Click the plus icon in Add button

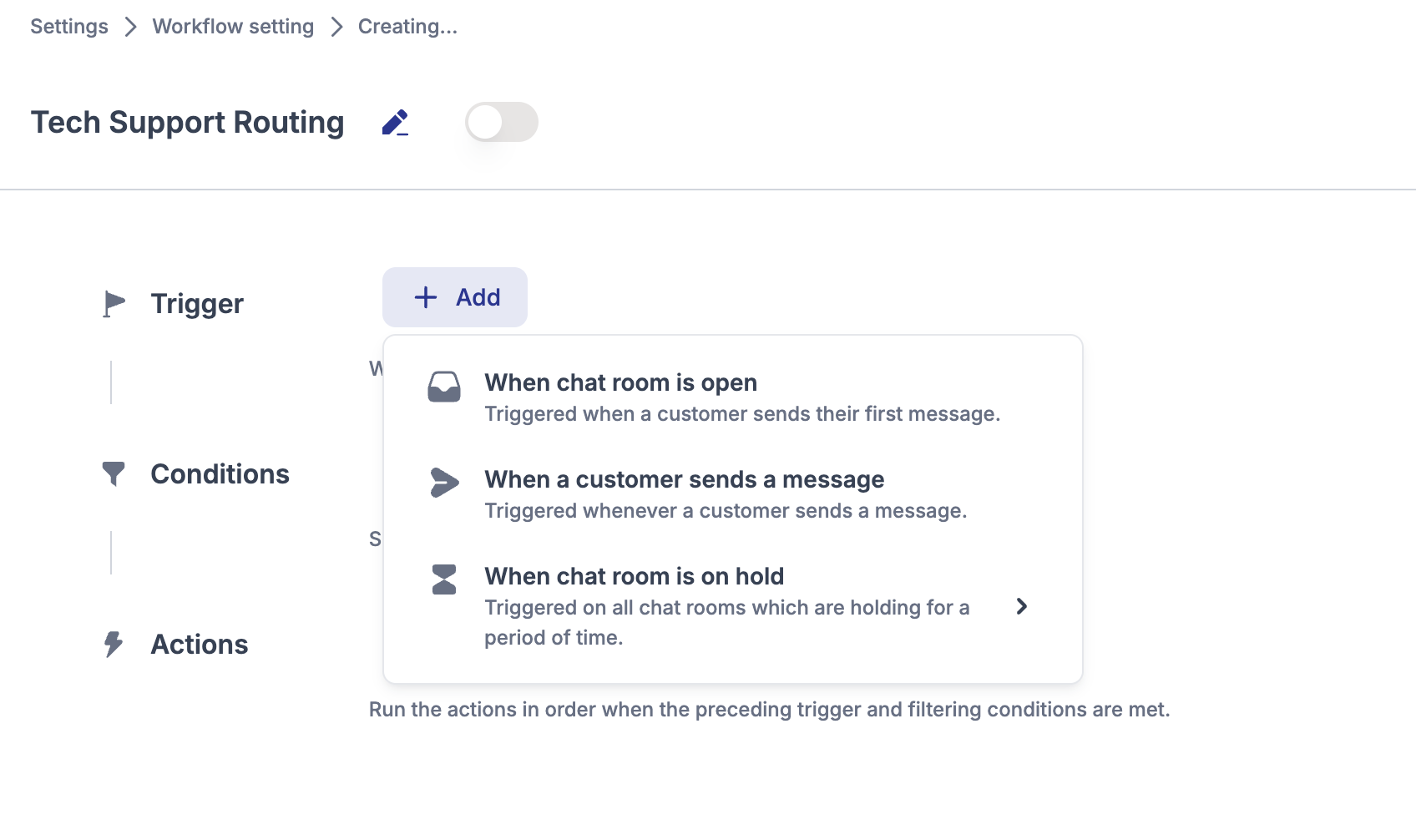coord(426,297)
